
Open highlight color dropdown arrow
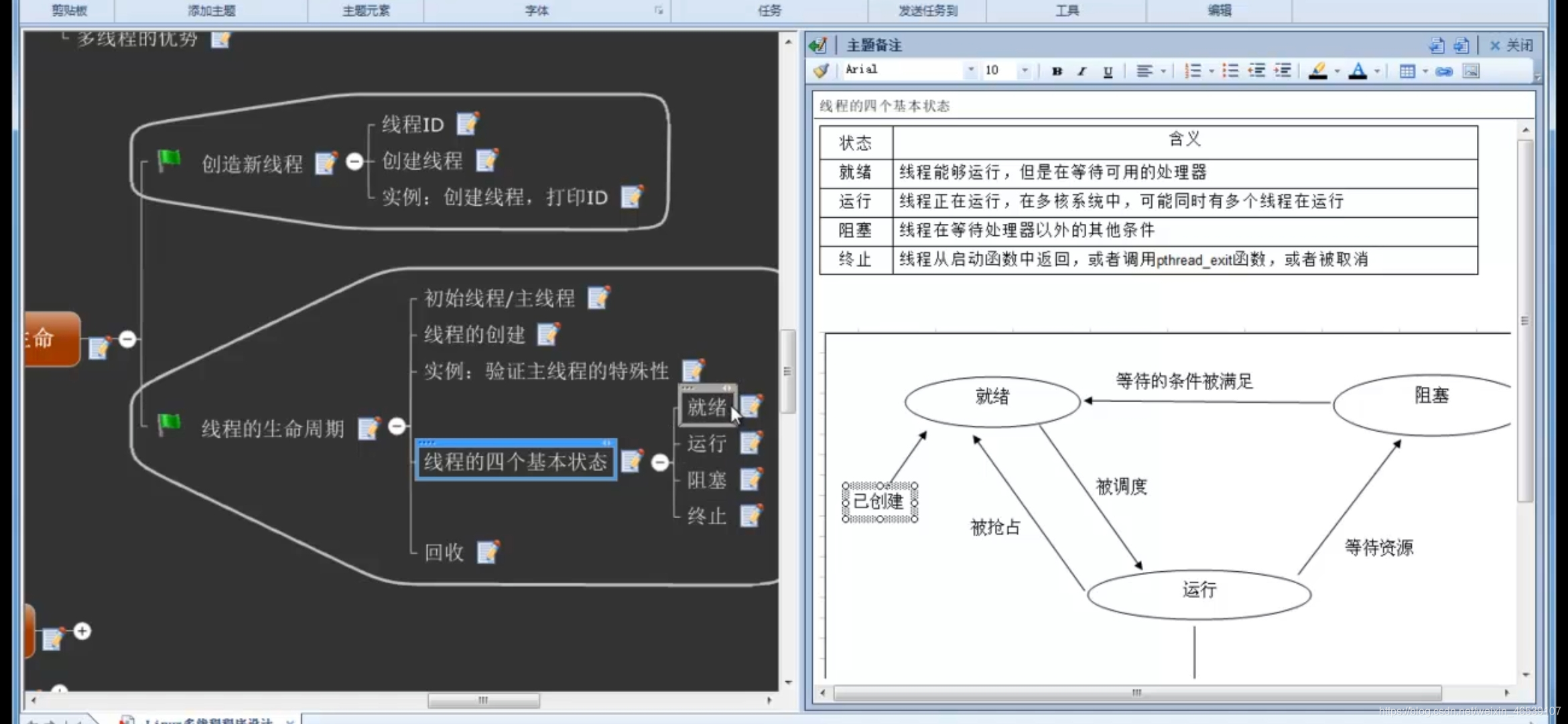(x=1337, y=70)
